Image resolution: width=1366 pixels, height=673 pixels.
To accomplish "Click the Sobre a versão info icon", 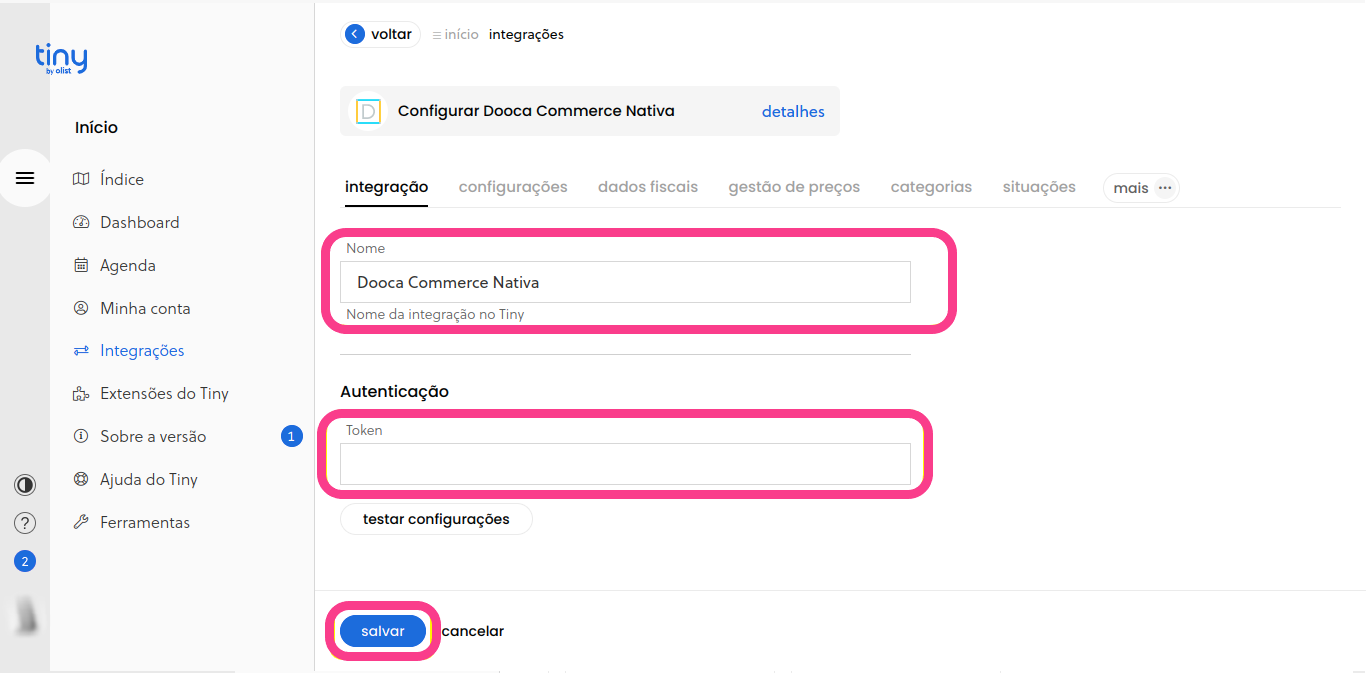I will [x=81, y=437].
